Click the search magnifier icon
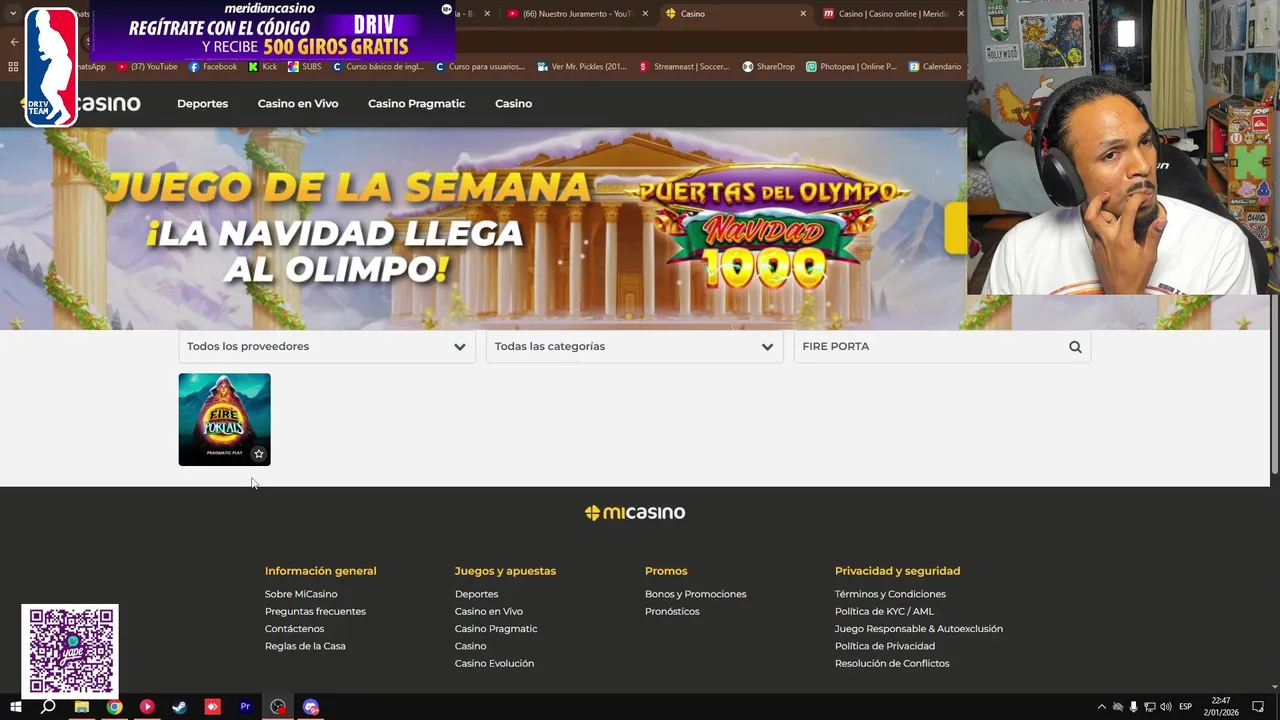This screenshot has width=1280, height=720. click(1075, 347)
